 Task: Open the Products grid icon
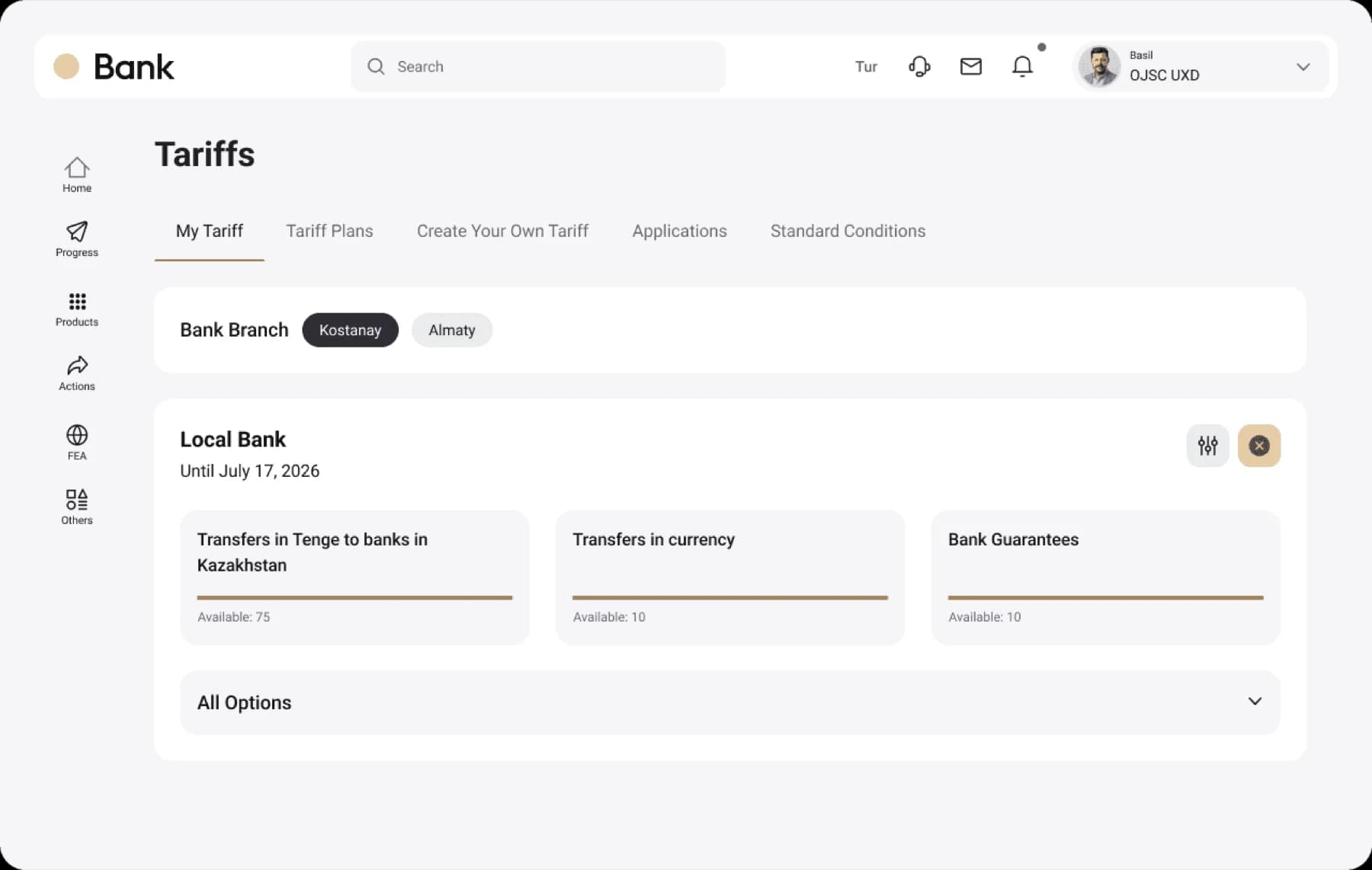[76, 302]
